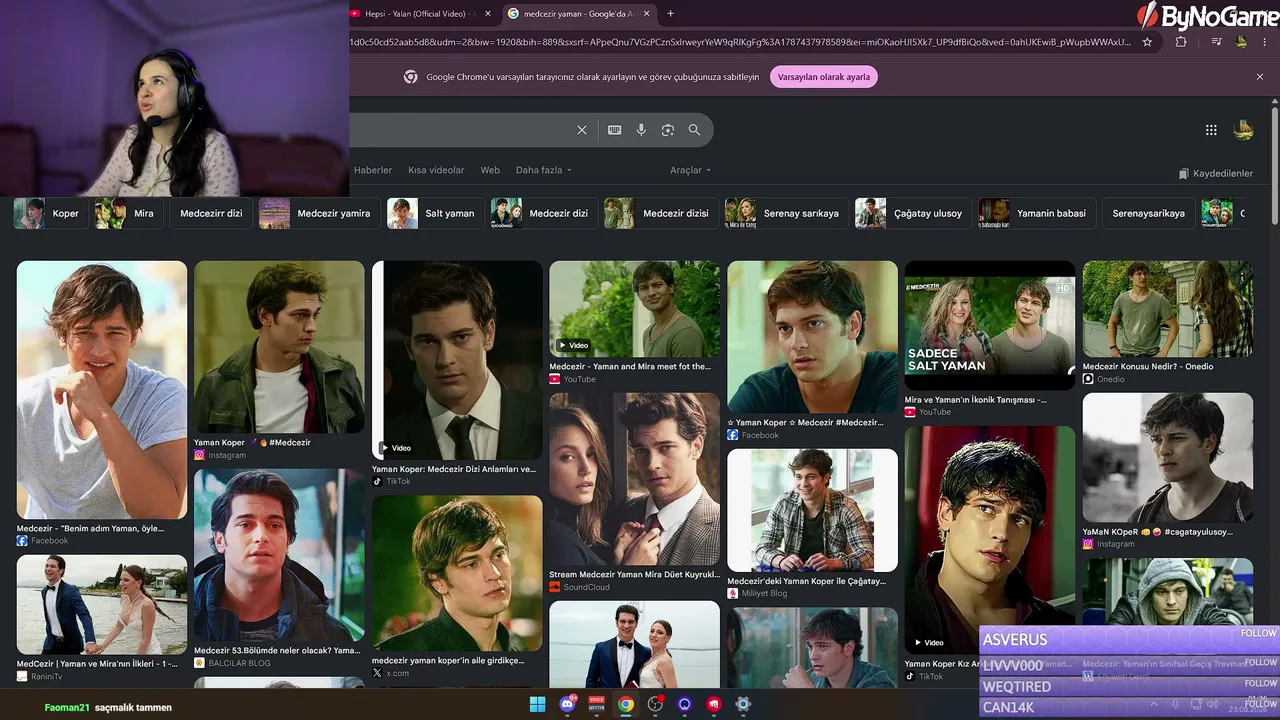Click inside the Google search input field
Screen dimensions: 1280x720
(x=460, y=130)
